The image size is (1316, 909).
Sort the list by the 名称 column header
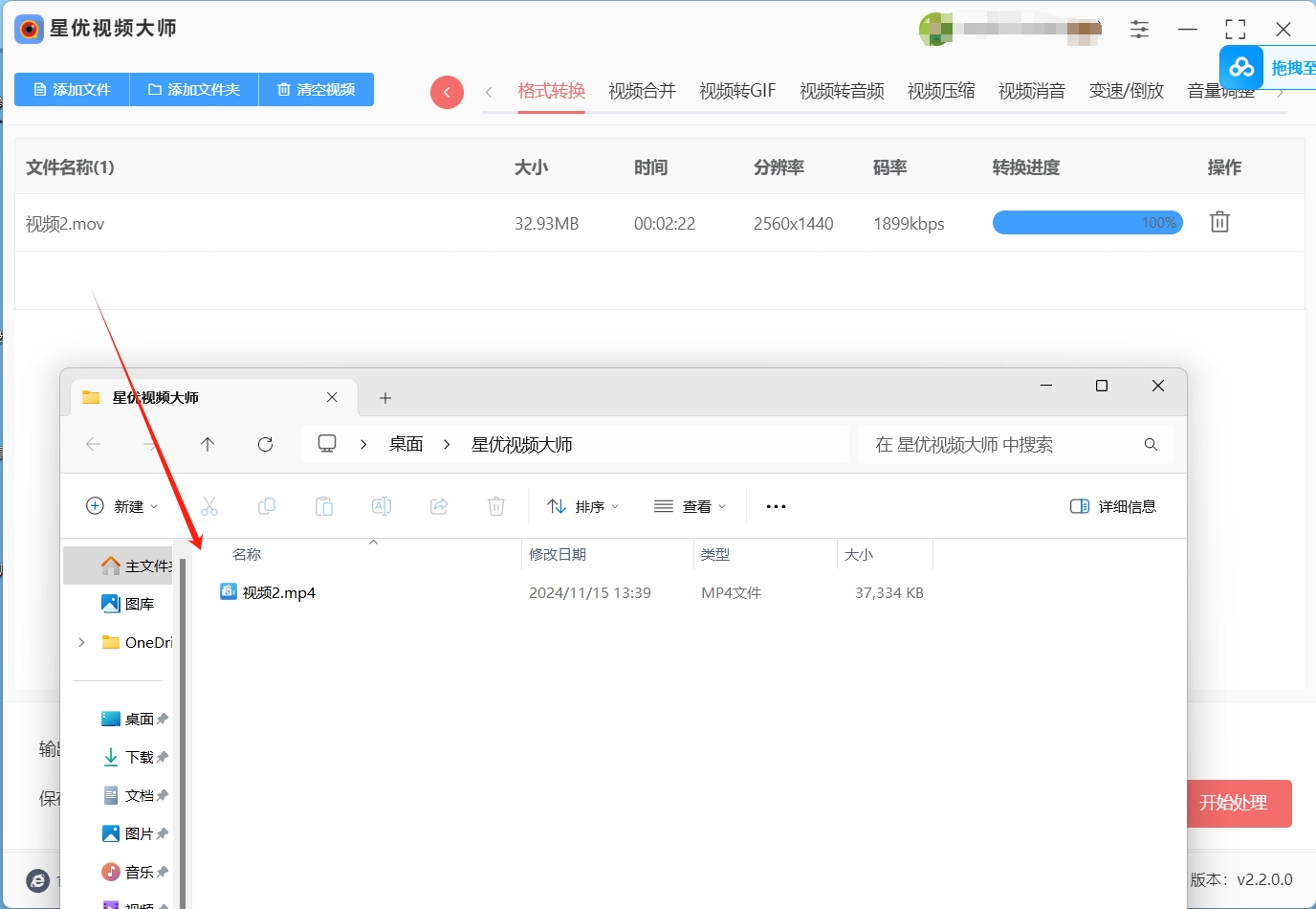[x=247, y=555]
